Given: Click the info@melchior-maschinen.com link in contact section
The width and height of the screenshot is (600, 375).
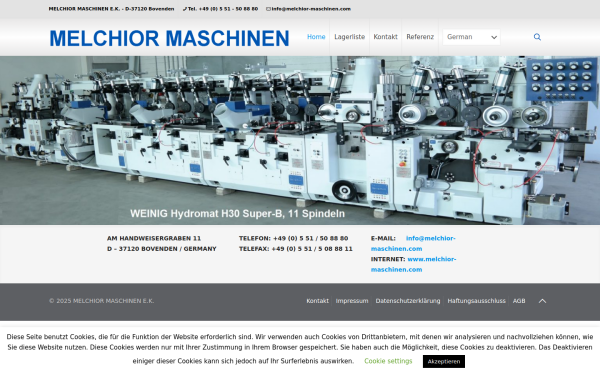Looking at the screenshot, I should (x=413, y=243).
